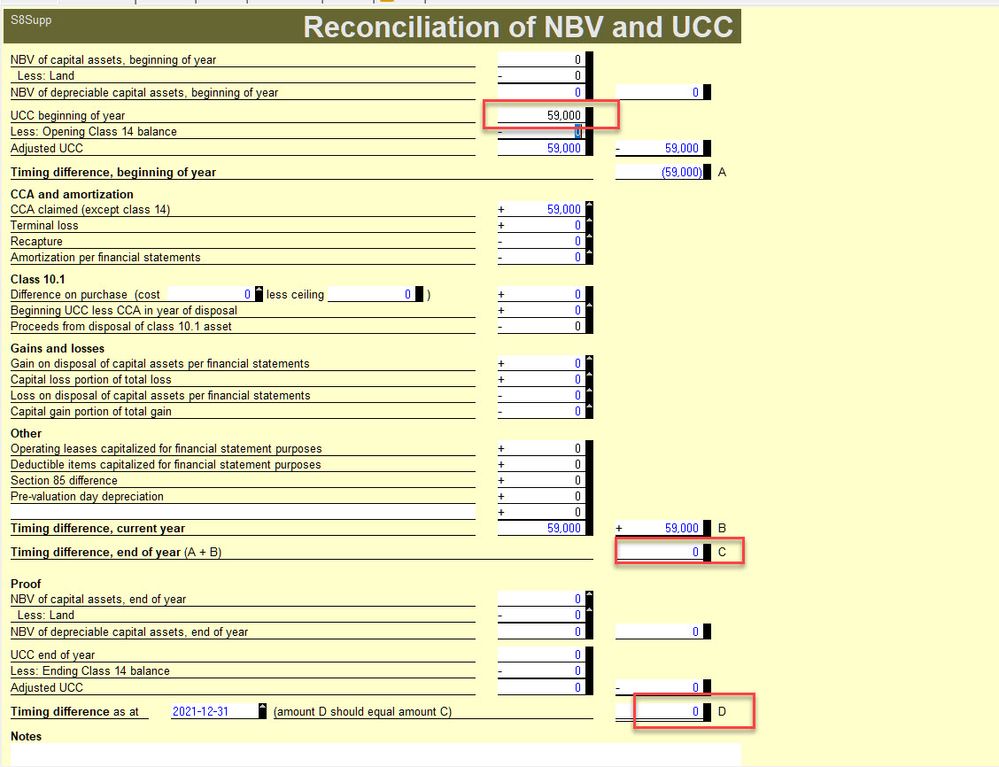Expand arrow beside NBV of capital assets, end of year
999x767 pixels.
pyautogui.click(x=589, y=597)
